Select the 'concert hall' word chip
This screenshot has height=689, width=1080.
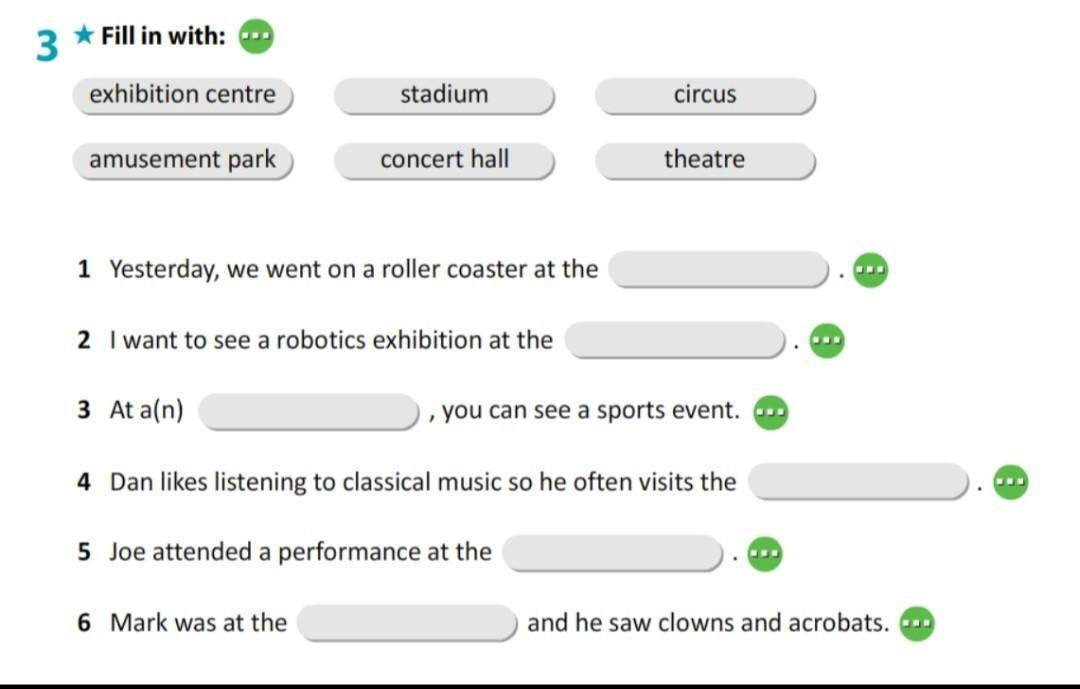click(444, 161)
